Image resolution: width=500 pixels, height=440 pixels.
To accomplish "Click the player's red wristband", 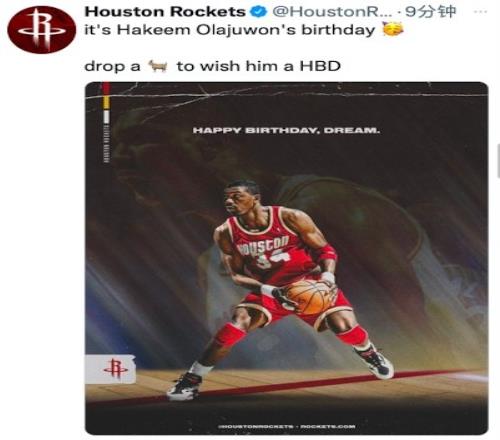I will pos(325,254).
